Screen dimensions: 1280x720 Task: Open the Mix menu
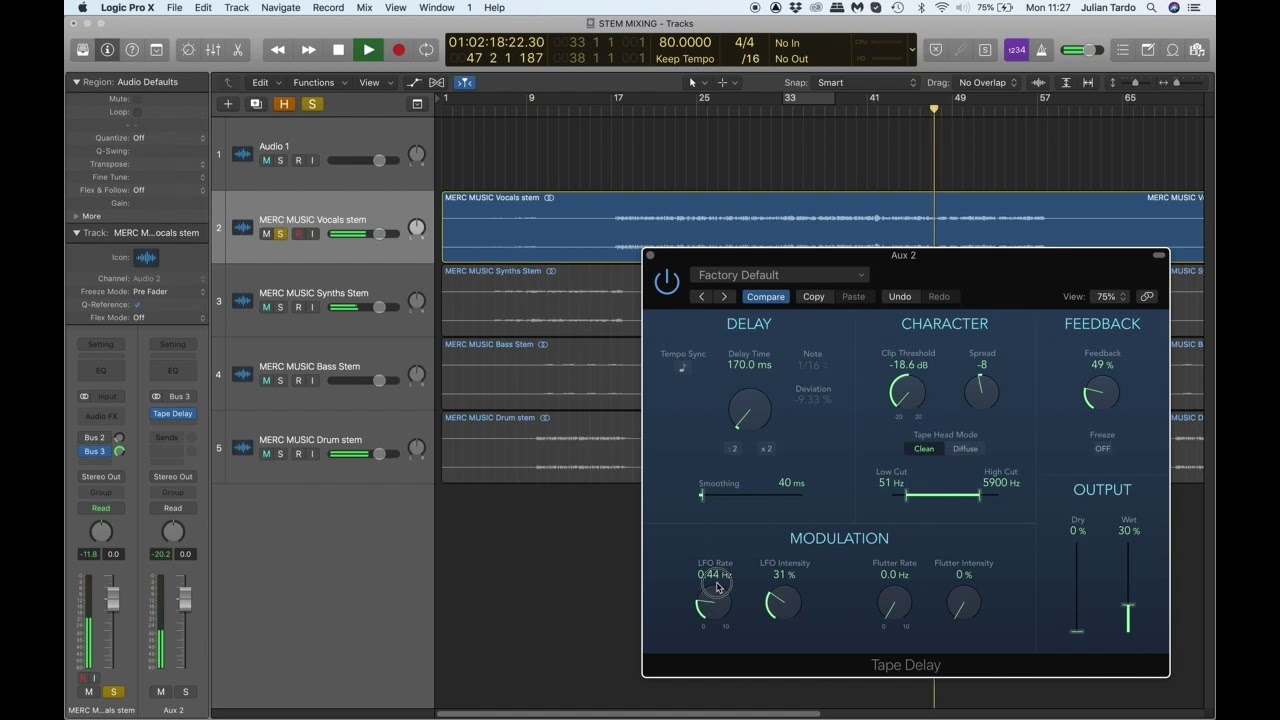(x=364, y=8)
